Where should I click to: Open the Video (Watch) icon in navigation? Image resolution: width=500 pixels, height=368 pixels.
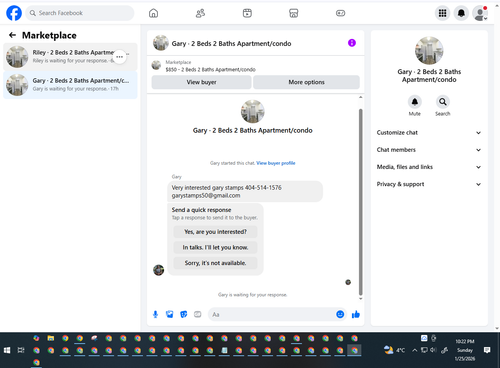tap(247, 13)
